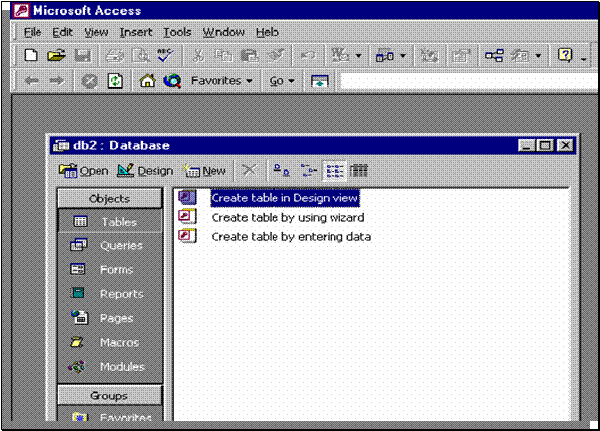600x431 pixels.
Task: Click the Relationships toolbar icon
Action: click(x=493, y=56)
